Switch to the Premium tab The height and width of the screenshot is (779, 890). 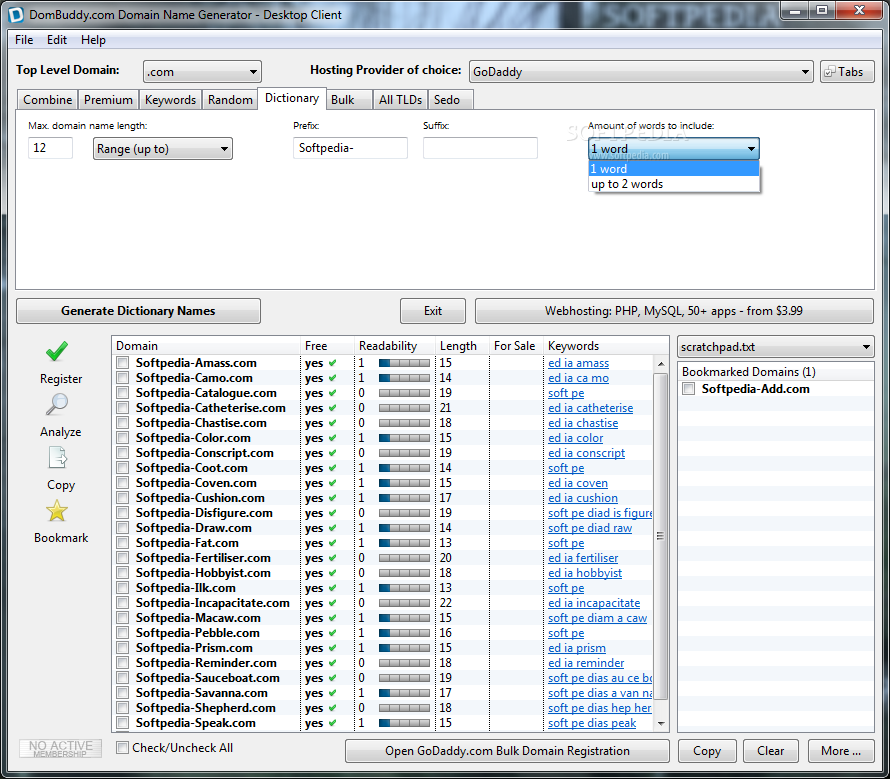click(x=108, y=99)
